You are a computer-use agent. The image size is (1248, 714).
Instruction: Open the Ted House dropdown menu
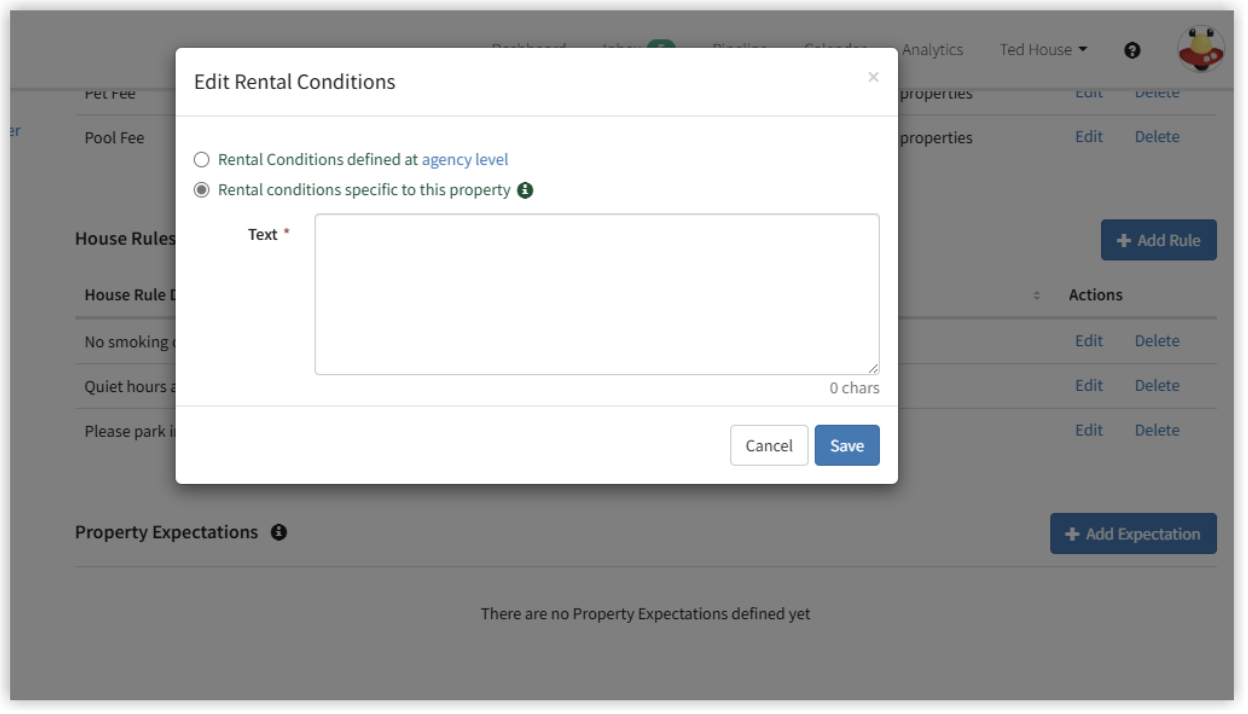[1042, 49]
